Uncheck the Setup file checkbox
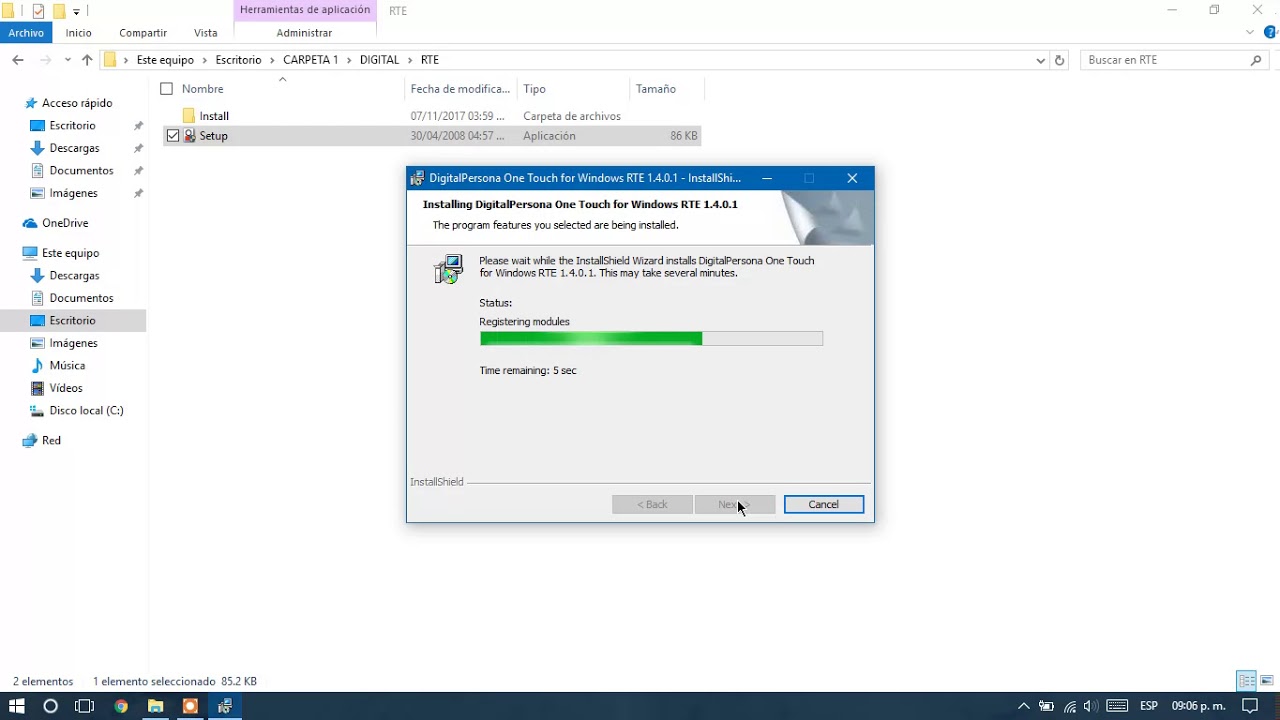The width and height of the screenshot is (1280, 720). (x=173, y=136)
